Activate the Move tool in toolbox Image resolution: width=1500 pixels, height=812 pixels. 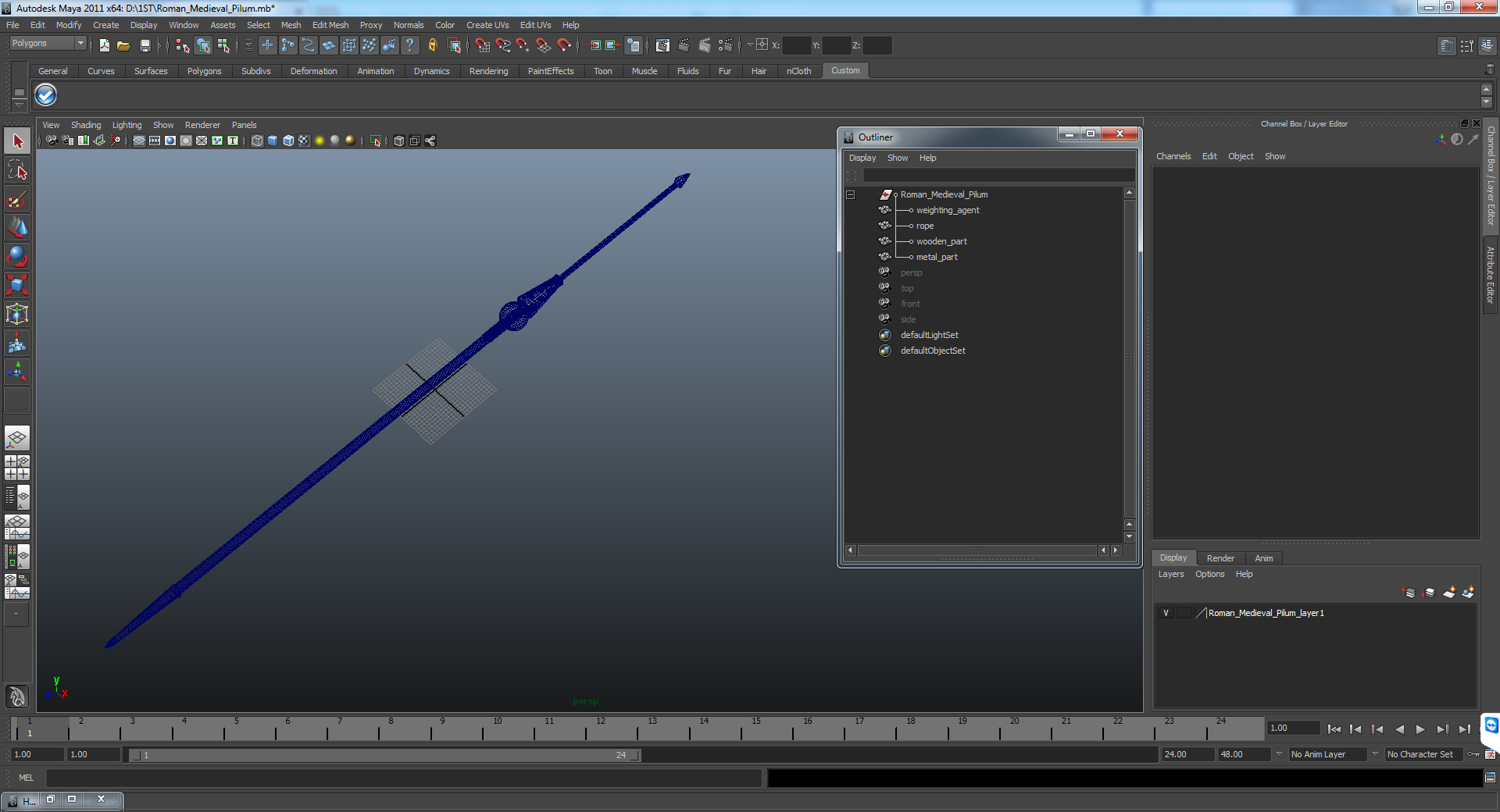coord(17,227)
